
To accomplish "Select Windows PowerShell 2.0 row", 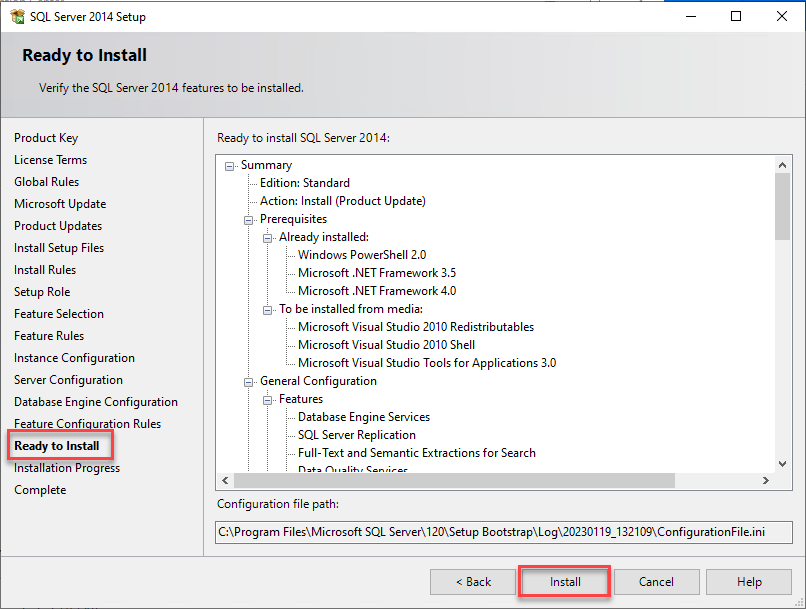I will coord(362,255).
